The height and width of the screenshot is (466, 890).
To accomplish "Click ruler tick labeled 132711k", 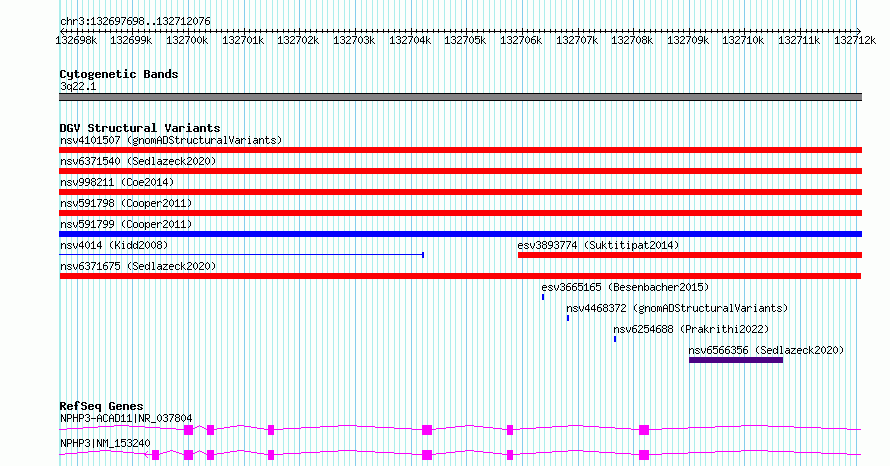I will click(x=799, y=40).
